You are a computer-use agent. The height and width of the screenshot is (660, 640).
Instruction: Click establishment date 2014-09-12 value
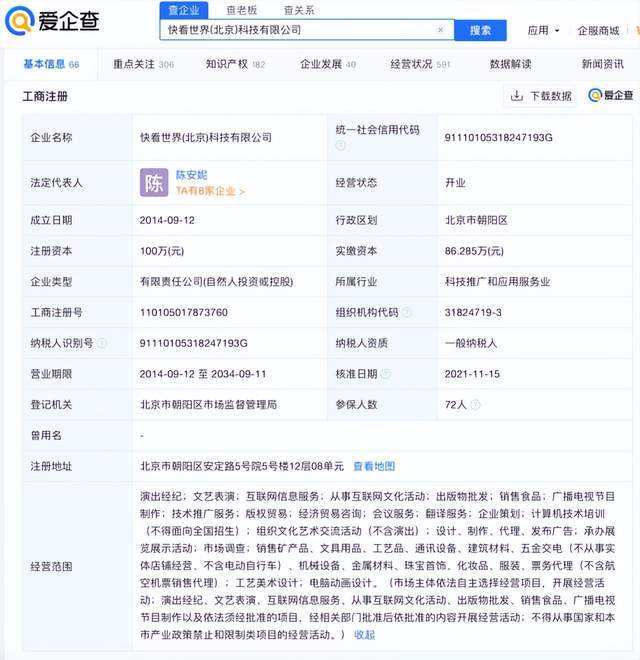point(167,220)
